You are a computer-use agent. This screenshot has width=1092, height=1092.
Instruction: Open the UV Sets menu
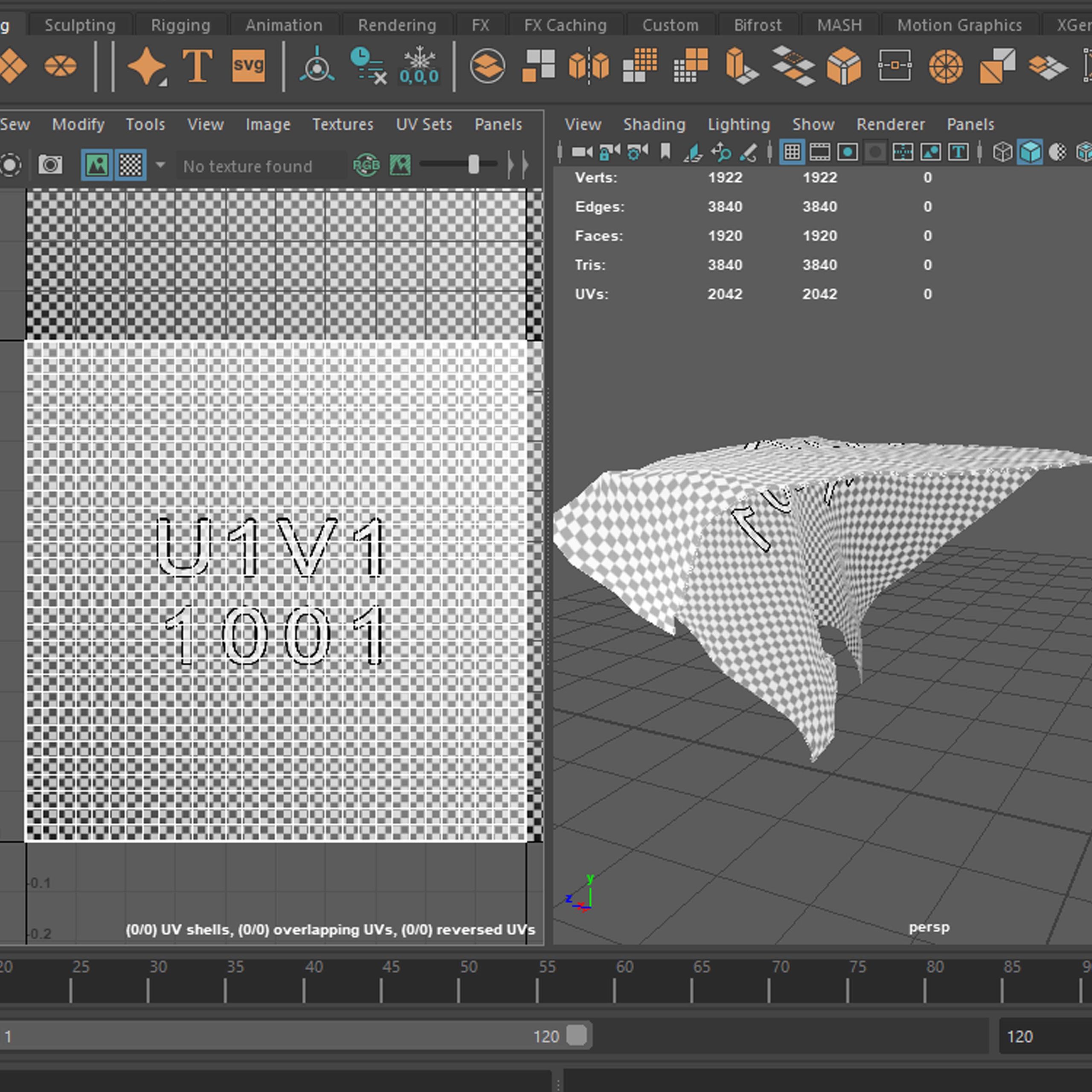coord(424,125)
